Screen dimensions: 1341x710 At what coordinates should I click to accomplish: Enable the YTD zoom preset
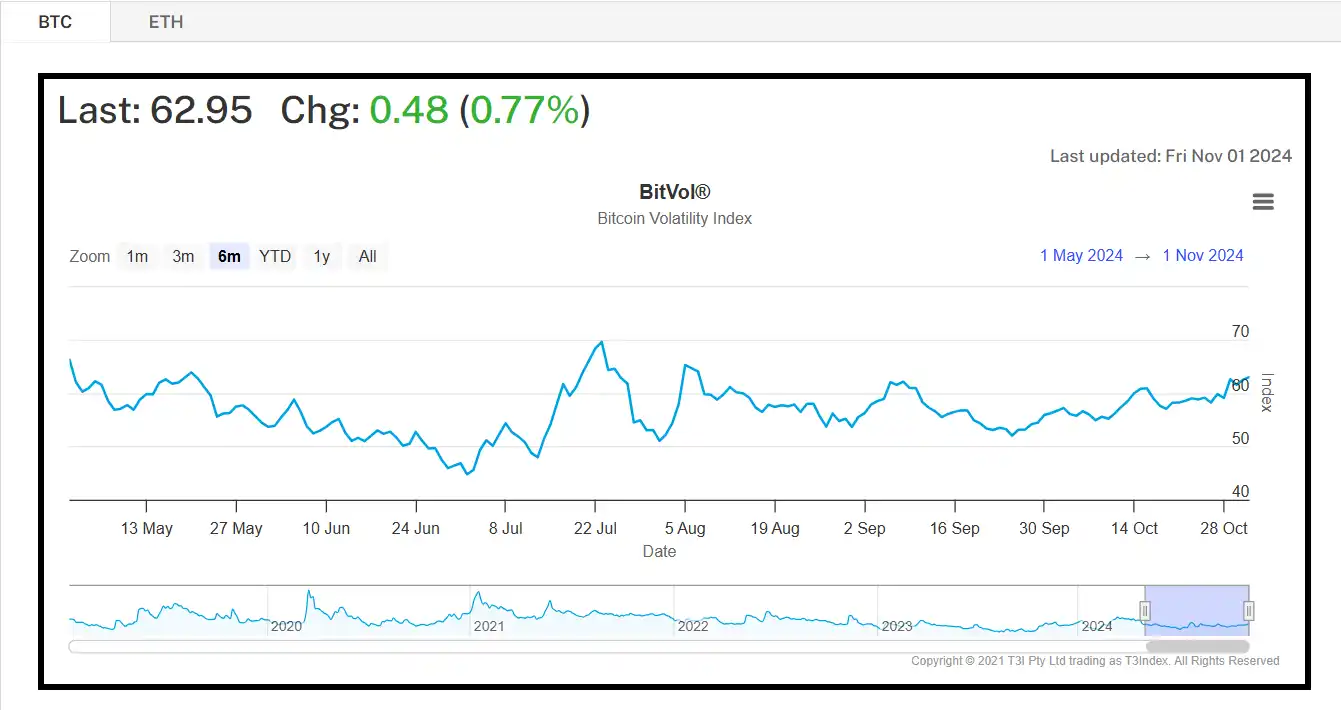coord(275,256)
